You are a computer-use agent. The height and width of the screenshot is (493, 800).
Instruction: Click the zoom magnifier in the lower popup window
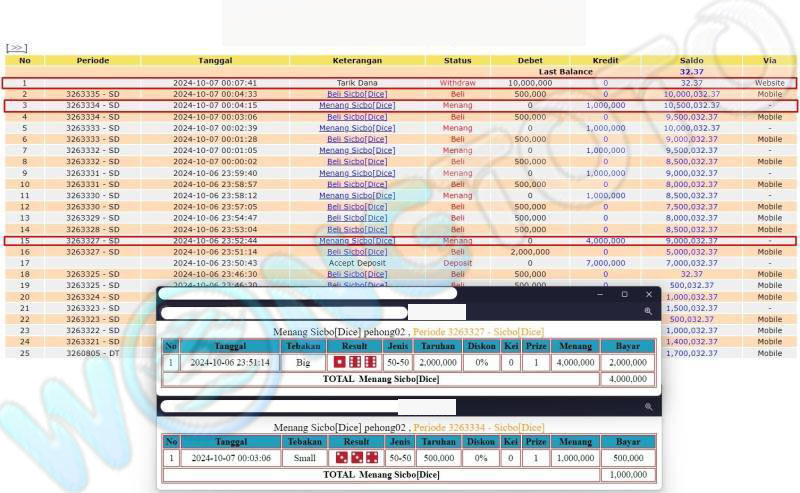(x=648, y=407)
